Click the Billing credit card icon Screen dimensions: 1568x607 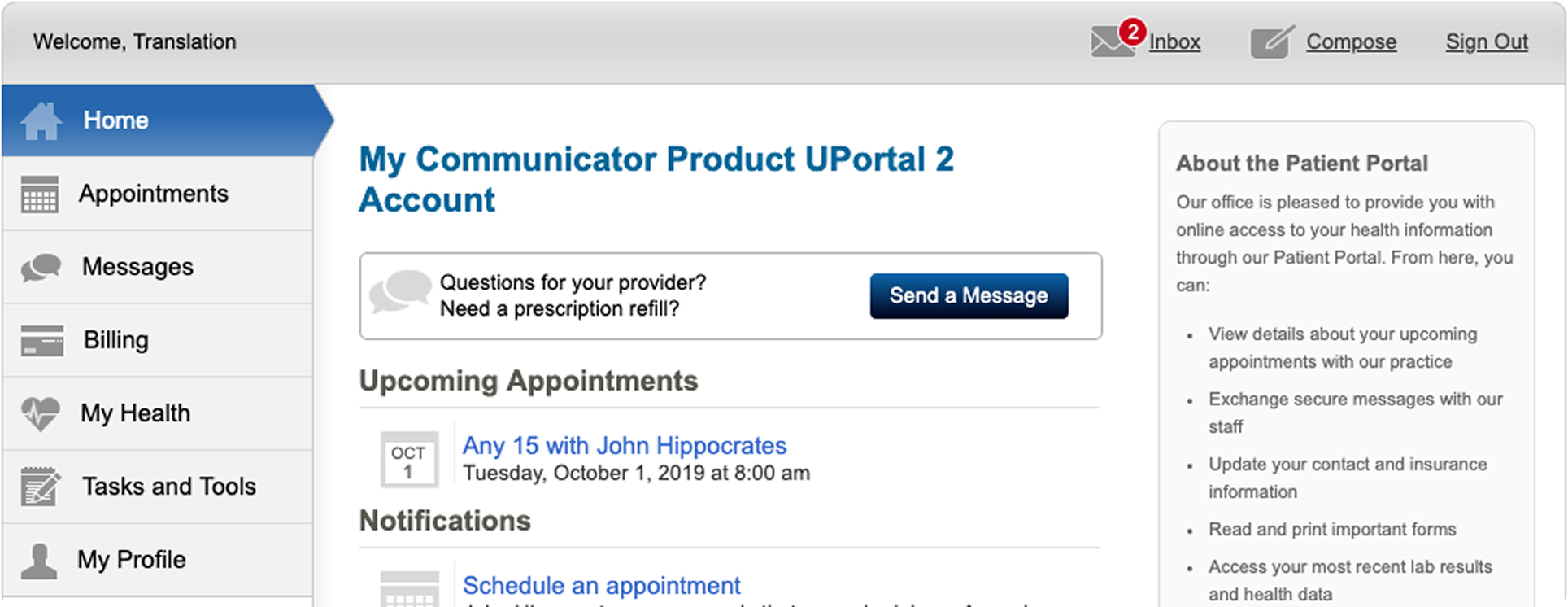pos(41,341)
